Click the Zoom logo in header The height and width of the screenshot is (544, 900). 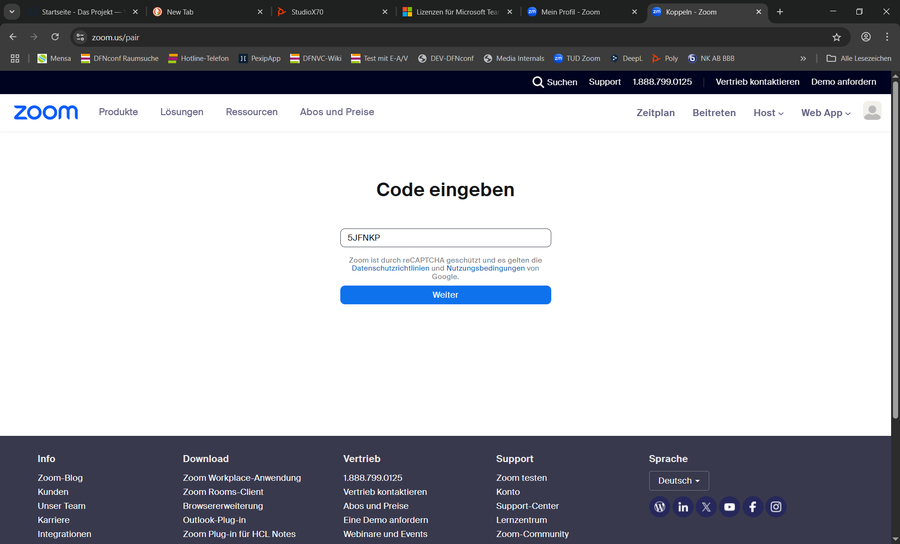(45, 112)
